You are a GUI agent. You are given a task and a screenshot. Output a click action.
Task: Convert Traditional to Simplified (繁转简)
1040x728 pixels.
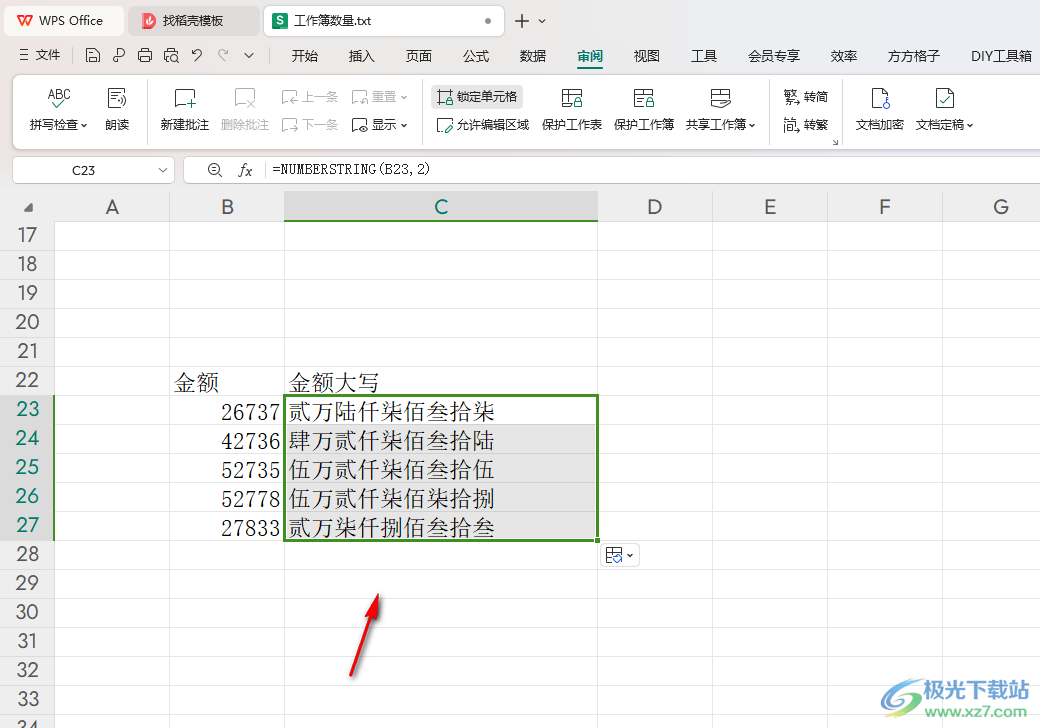805,97
